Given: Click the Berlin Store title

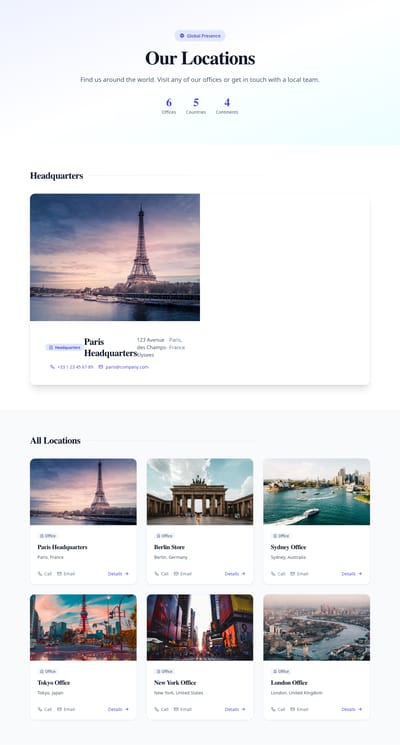Looking at the screenshot, I should click(169, 547).
